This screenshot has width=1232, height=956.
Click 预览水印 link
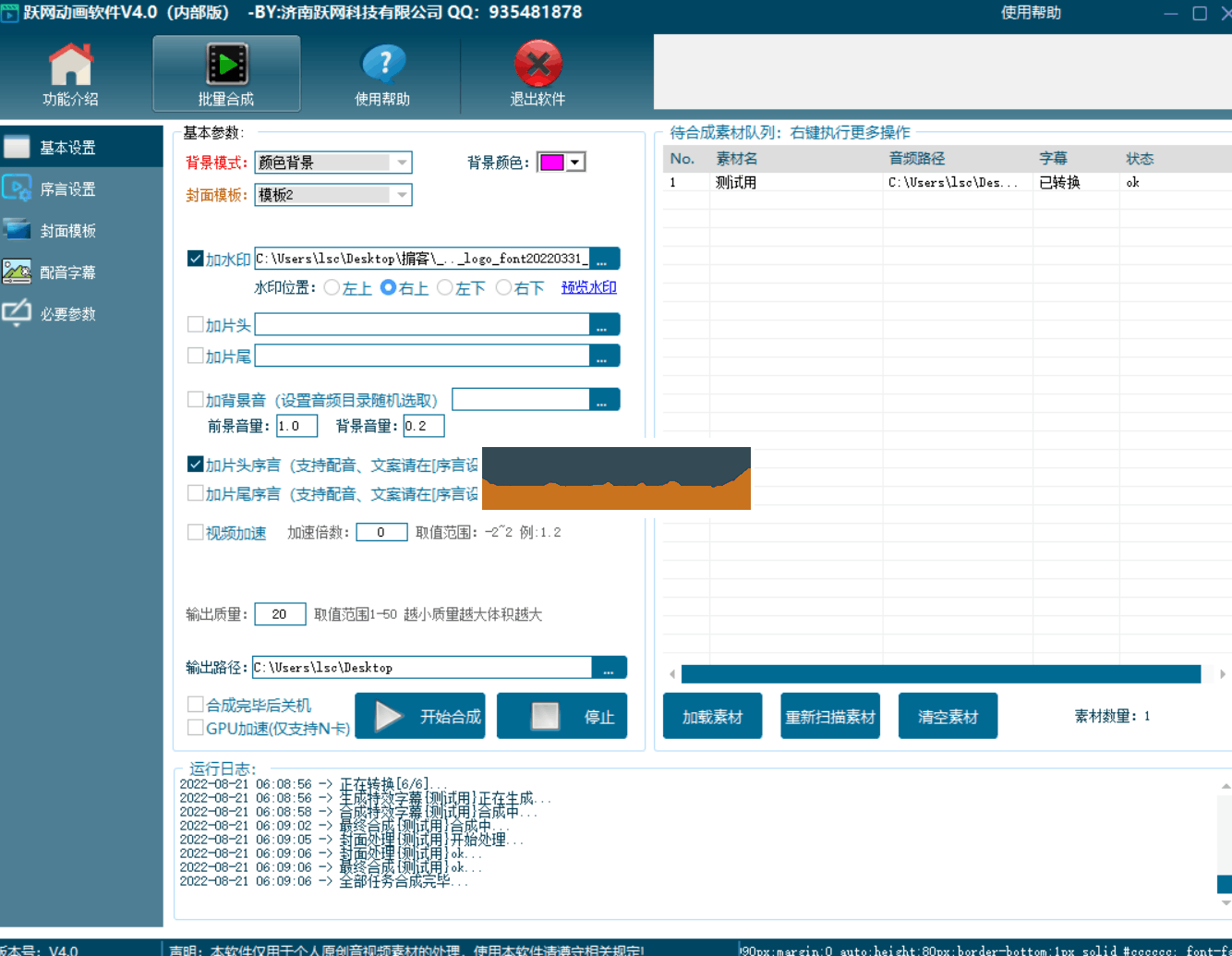589,287
